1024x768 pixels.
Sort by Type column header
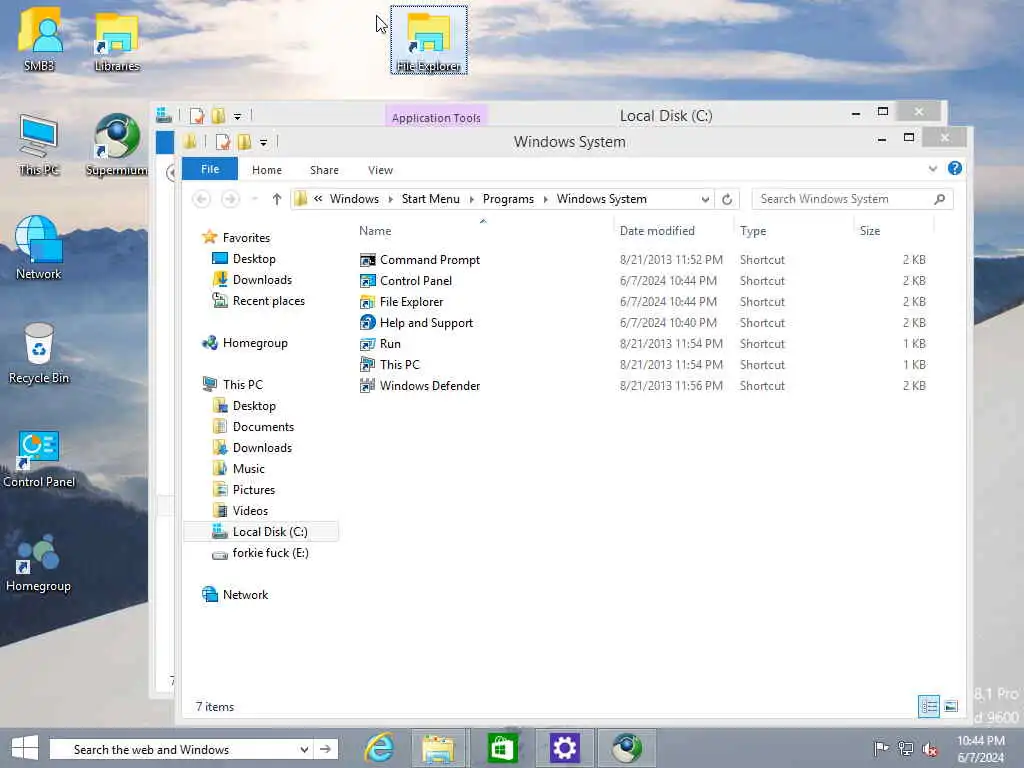pos(753,231)
